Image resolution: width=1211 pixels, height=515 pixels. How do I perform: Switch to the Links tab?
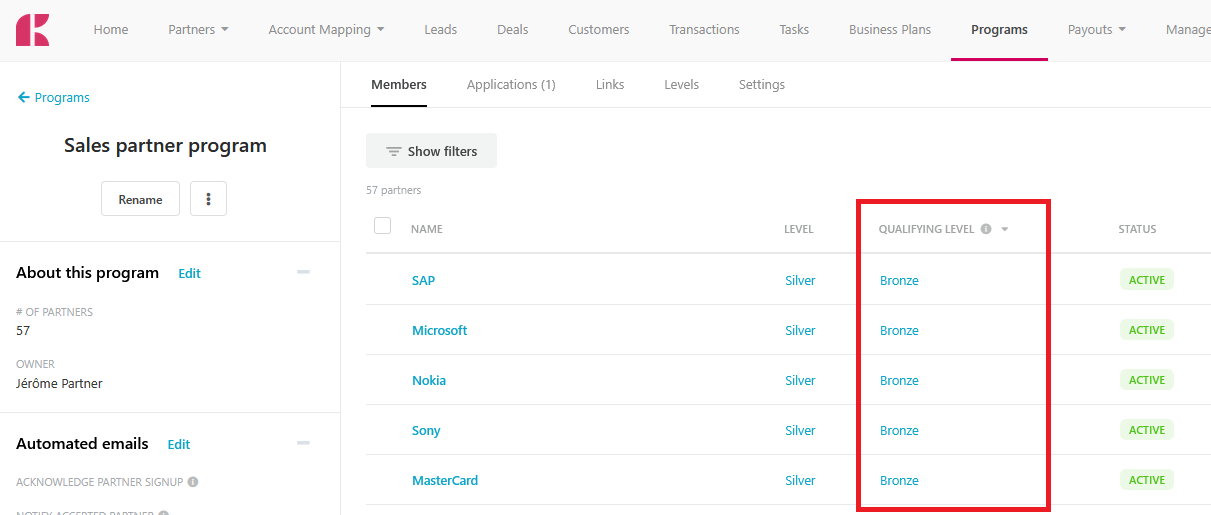pos(610,85)
